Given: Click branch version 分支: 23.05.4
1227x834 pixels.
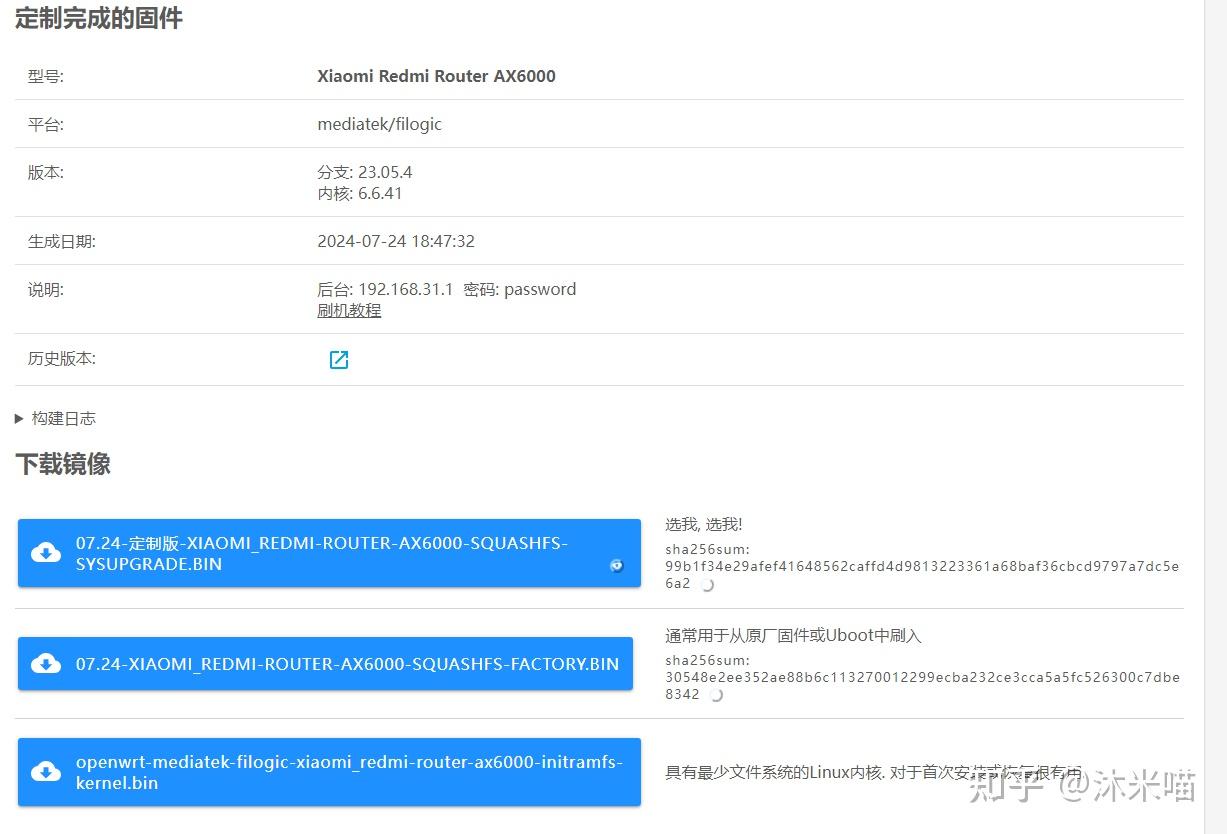Looking at the screenshot, I should click(x=365, y=172).
